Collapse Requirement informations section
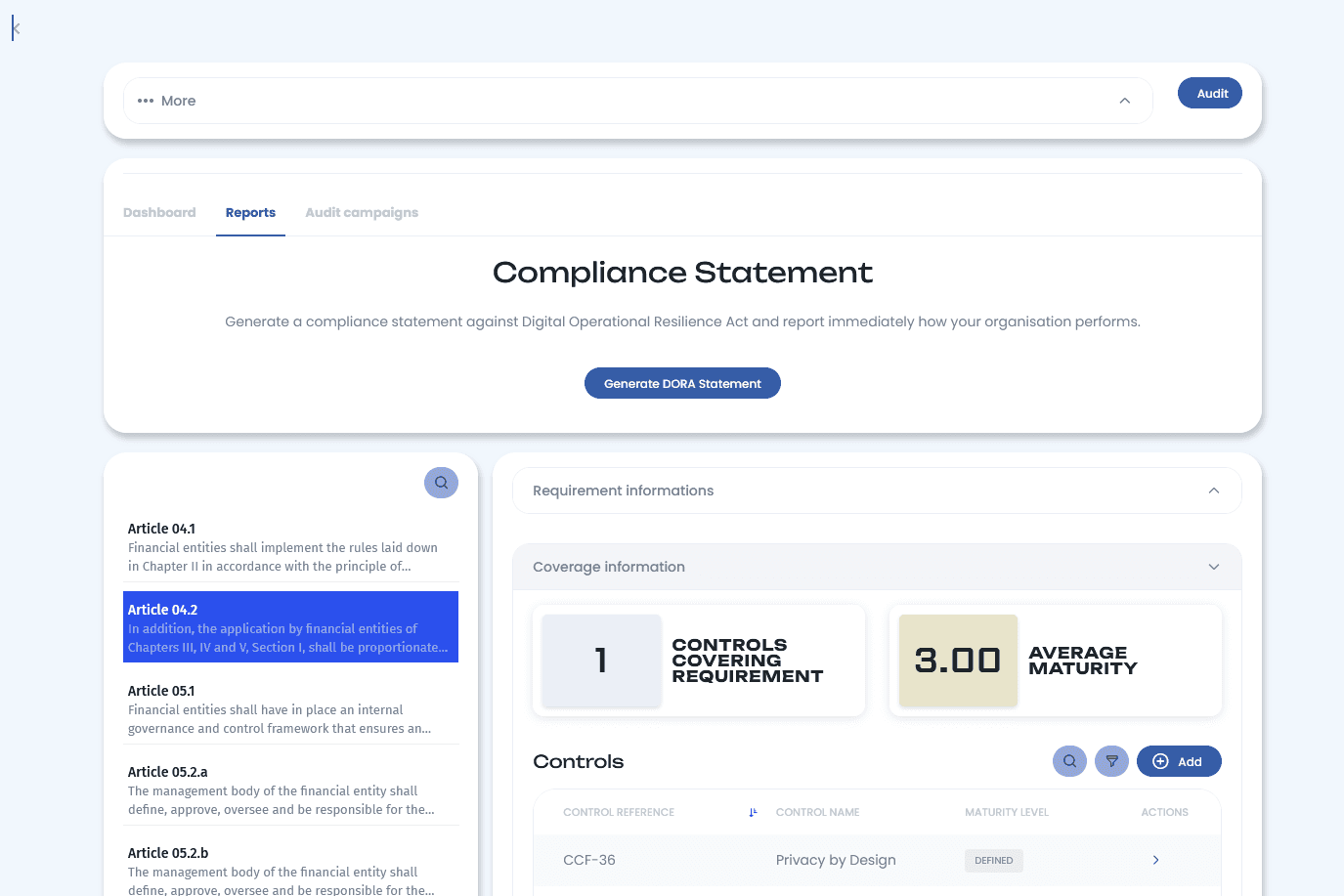The image size is (1344, 896). point(1213,491)
